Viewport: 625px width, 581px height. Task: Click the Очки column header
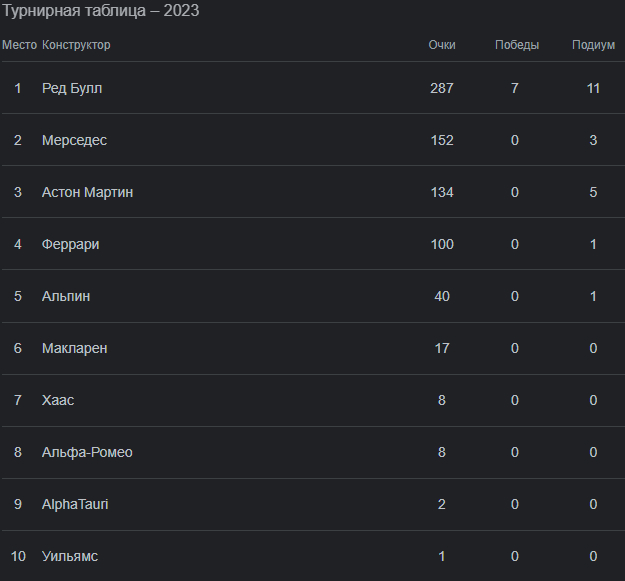(x=442, y=45)
